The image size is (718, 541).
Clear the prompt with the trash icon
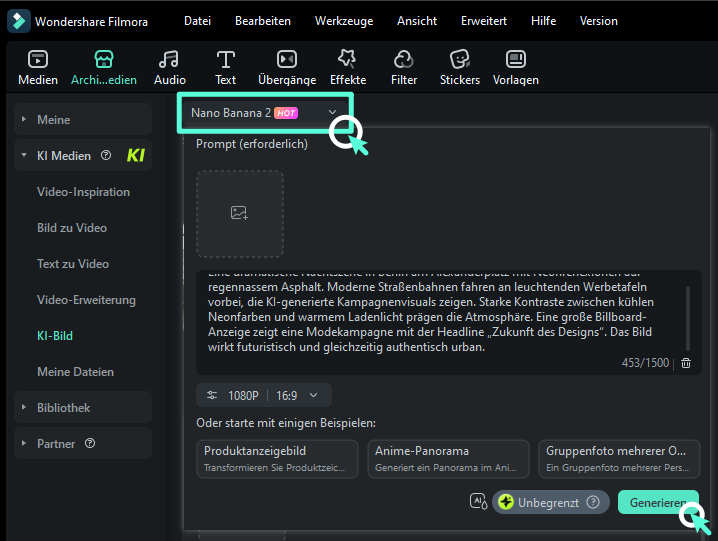click(x=685, y=363)
